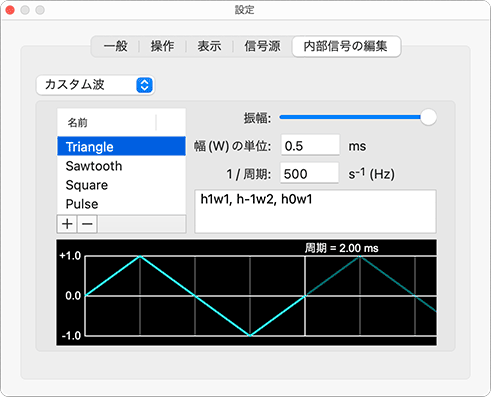Click the 名前 column header

coord(106,123)
